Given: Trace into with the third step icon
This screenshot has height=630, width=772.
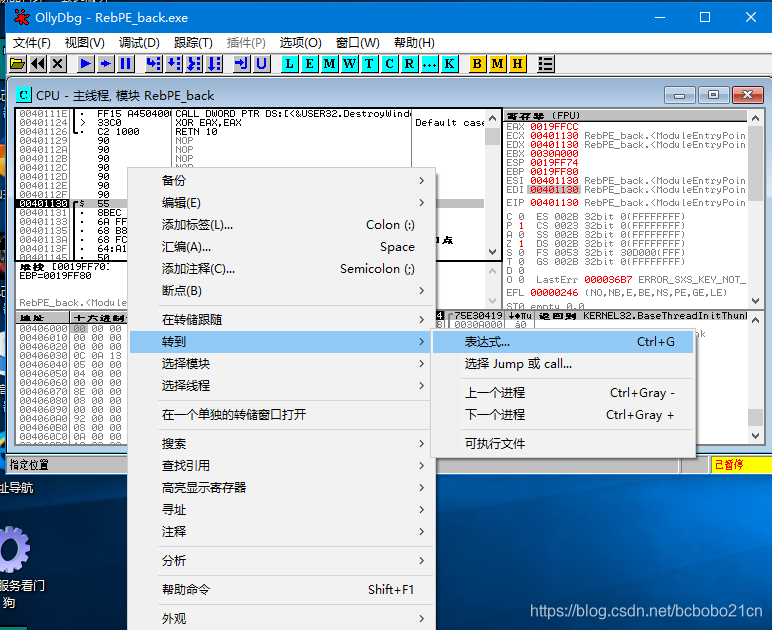Looking at the screenshot, I should [194, 64].
